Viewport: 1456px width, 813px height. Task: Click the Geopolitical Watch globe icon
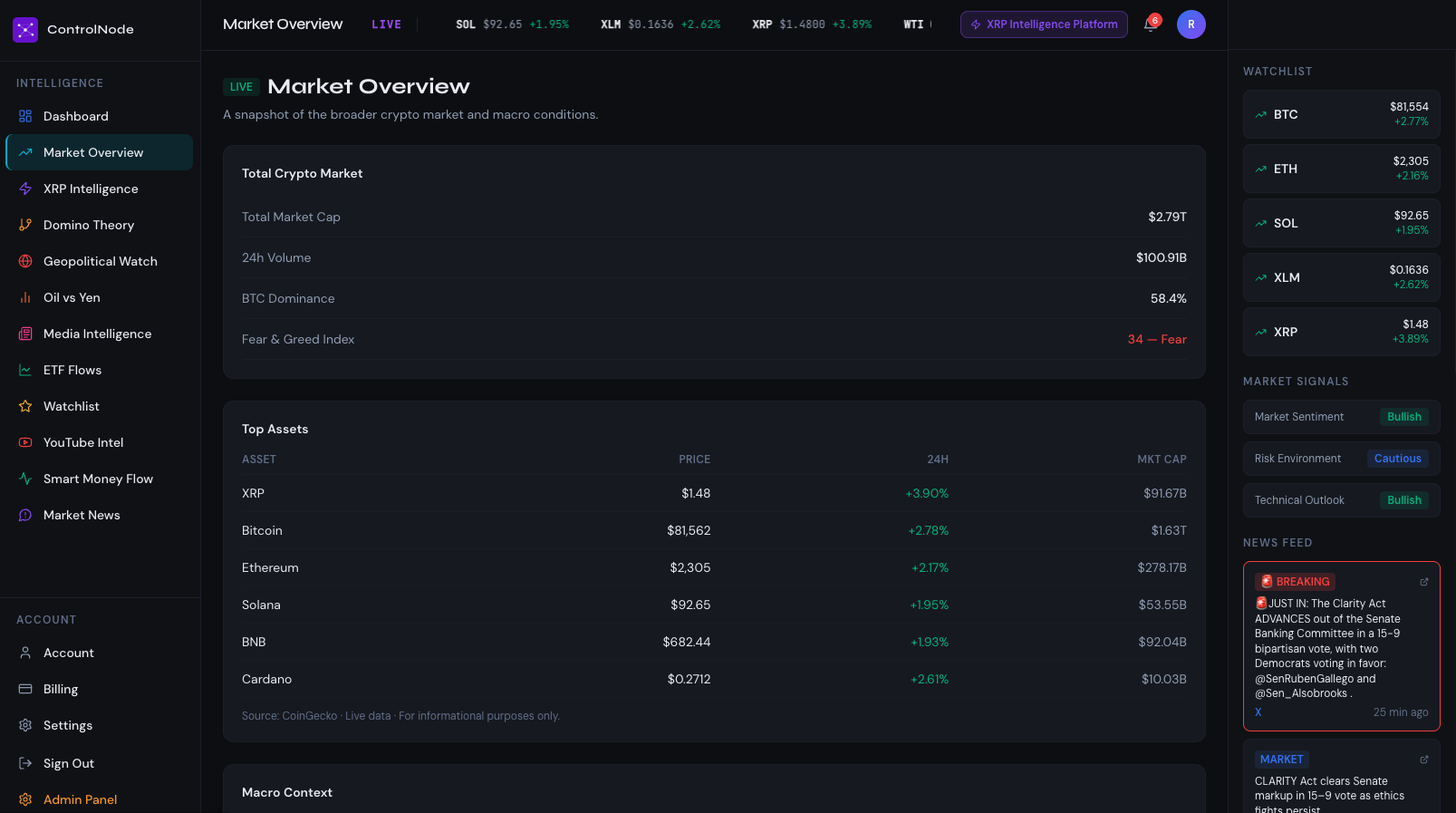click(25, 261)
